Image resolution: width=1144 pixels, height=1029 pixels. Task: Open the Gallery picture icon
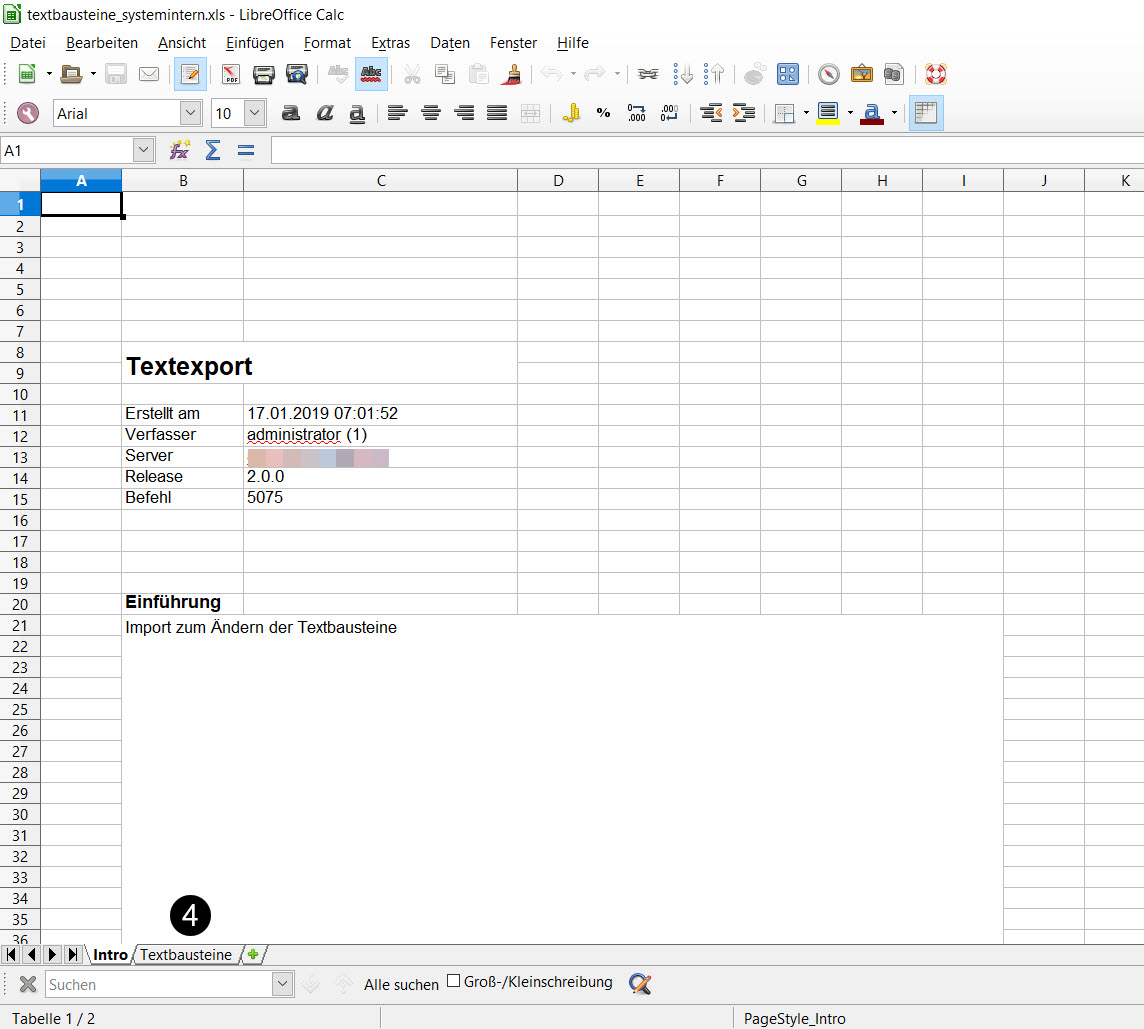[x=861, y=74]
